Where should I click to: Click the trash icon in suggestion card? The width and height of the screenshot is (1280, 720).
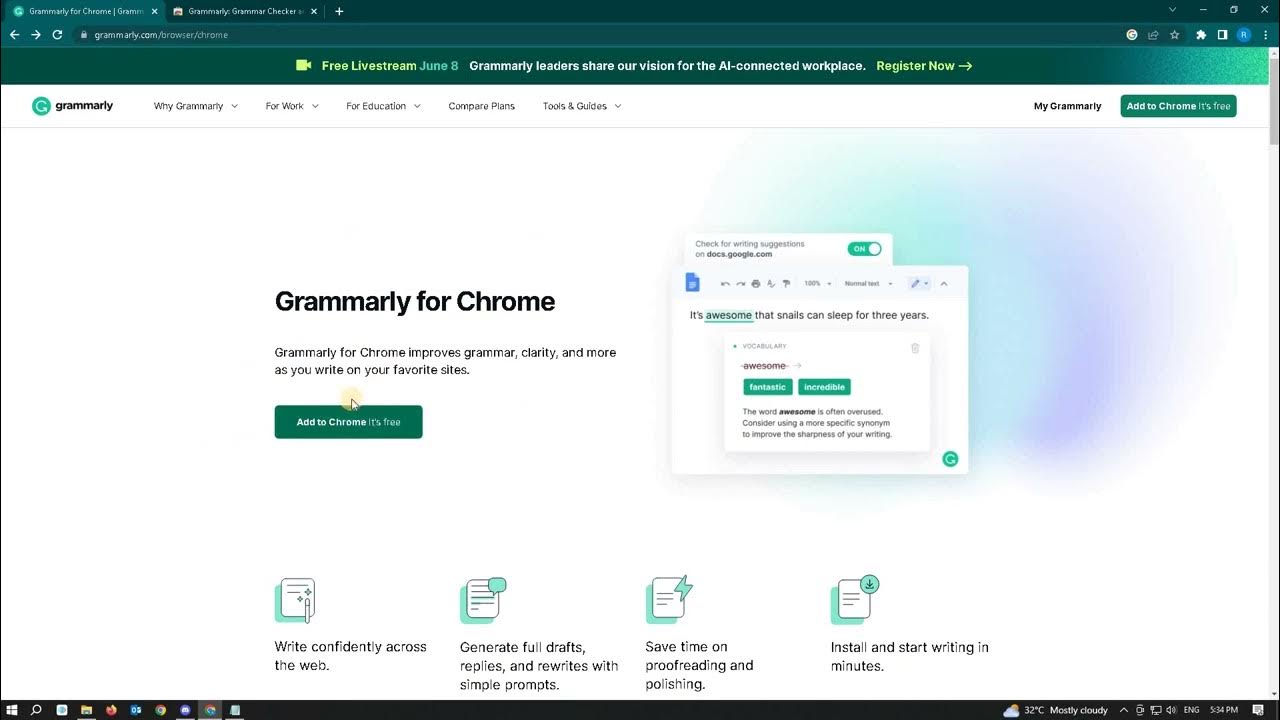click(x=915, y=348)
